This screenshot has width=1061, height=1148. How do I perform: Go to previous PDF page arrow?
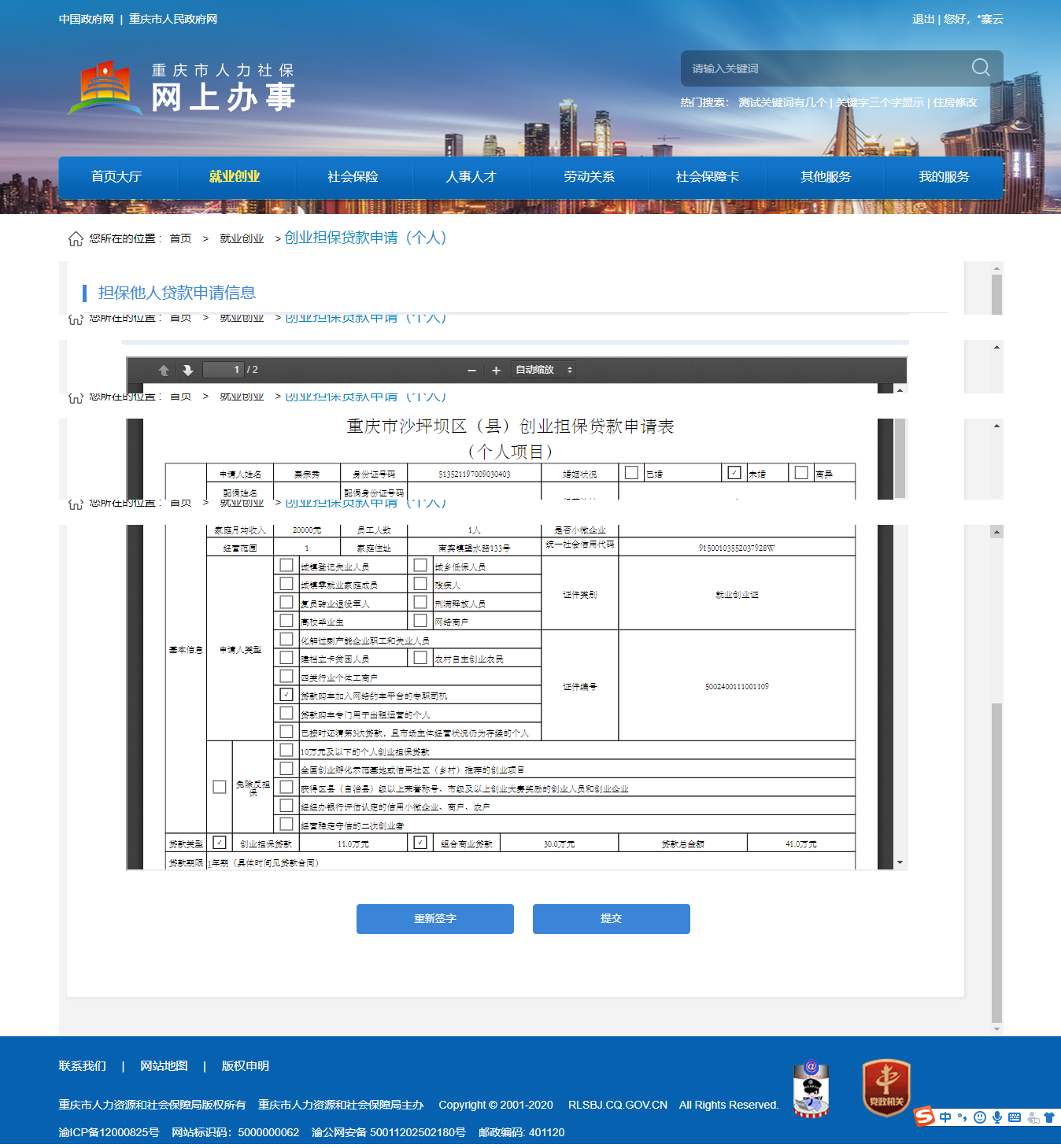[x=164, y=370]
